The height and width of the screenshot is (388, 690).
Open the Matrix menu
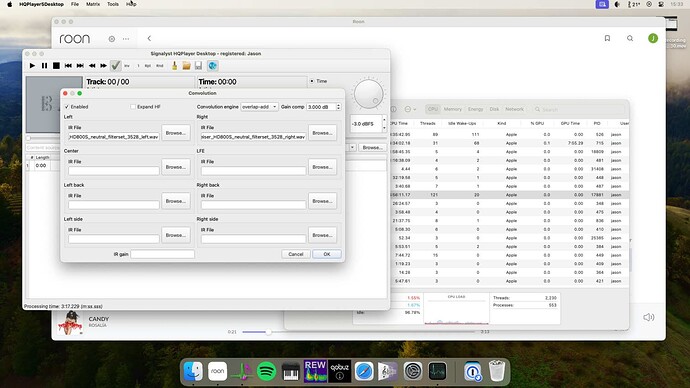pos(93,4)
